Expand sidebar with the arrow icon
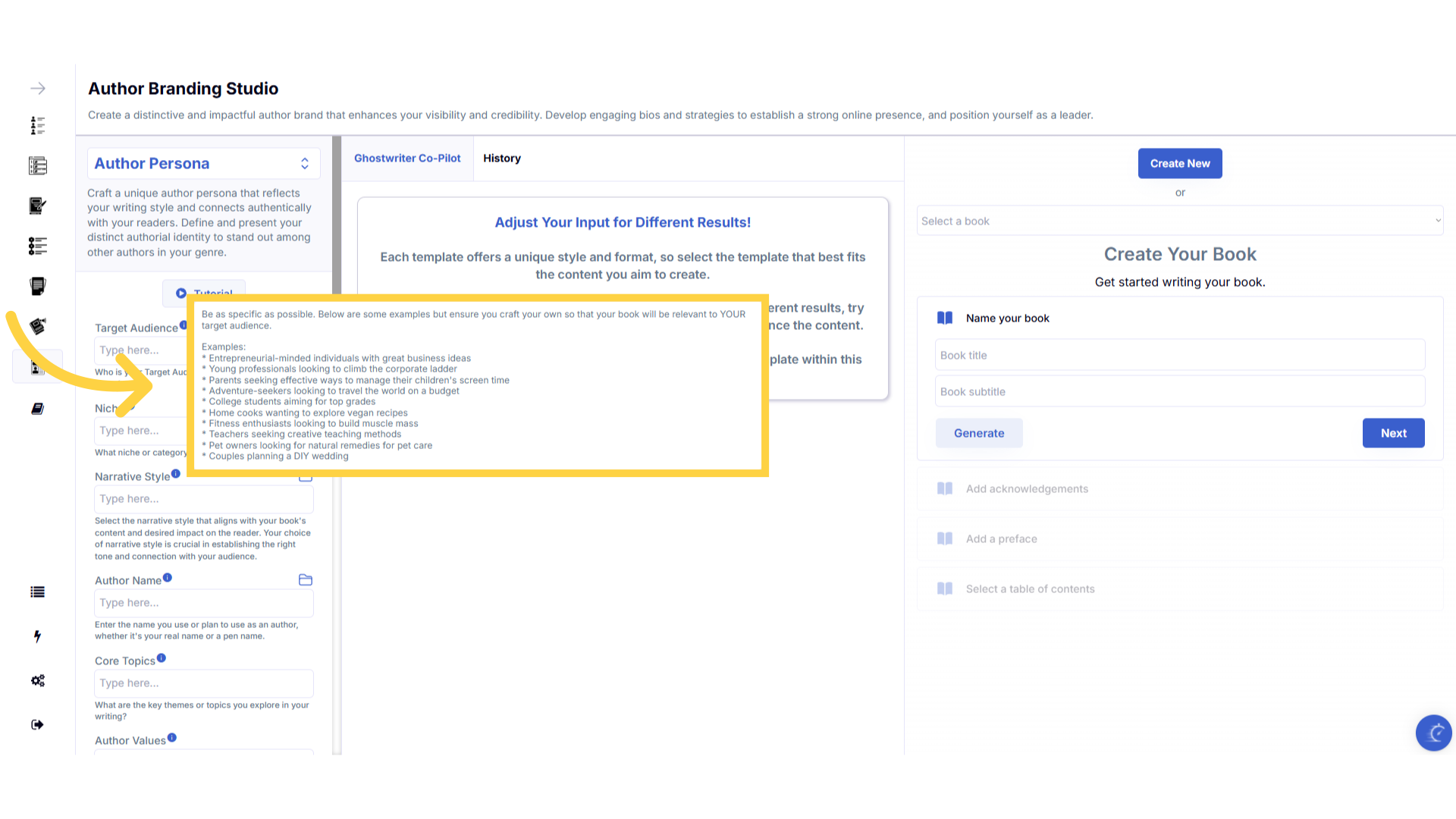 point(38,89)
